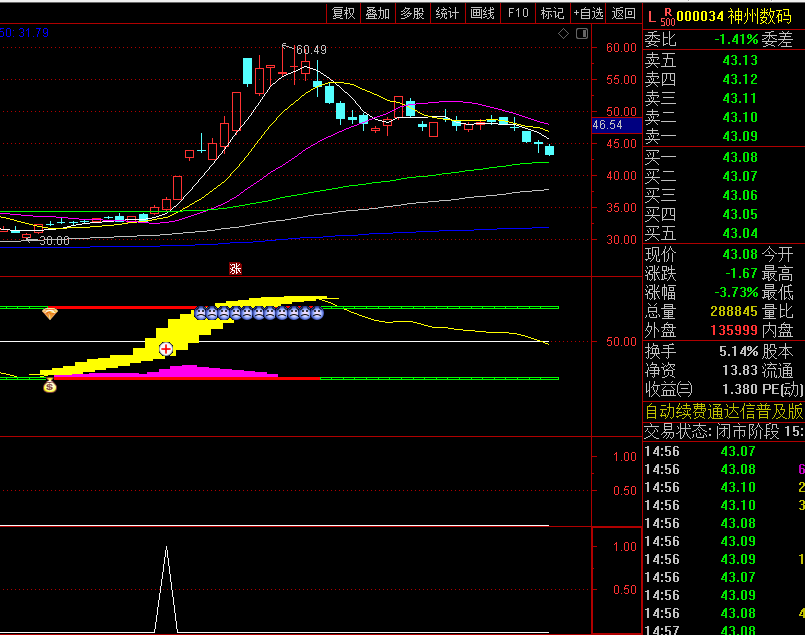Click the 标记 mark button

(553, 13)
